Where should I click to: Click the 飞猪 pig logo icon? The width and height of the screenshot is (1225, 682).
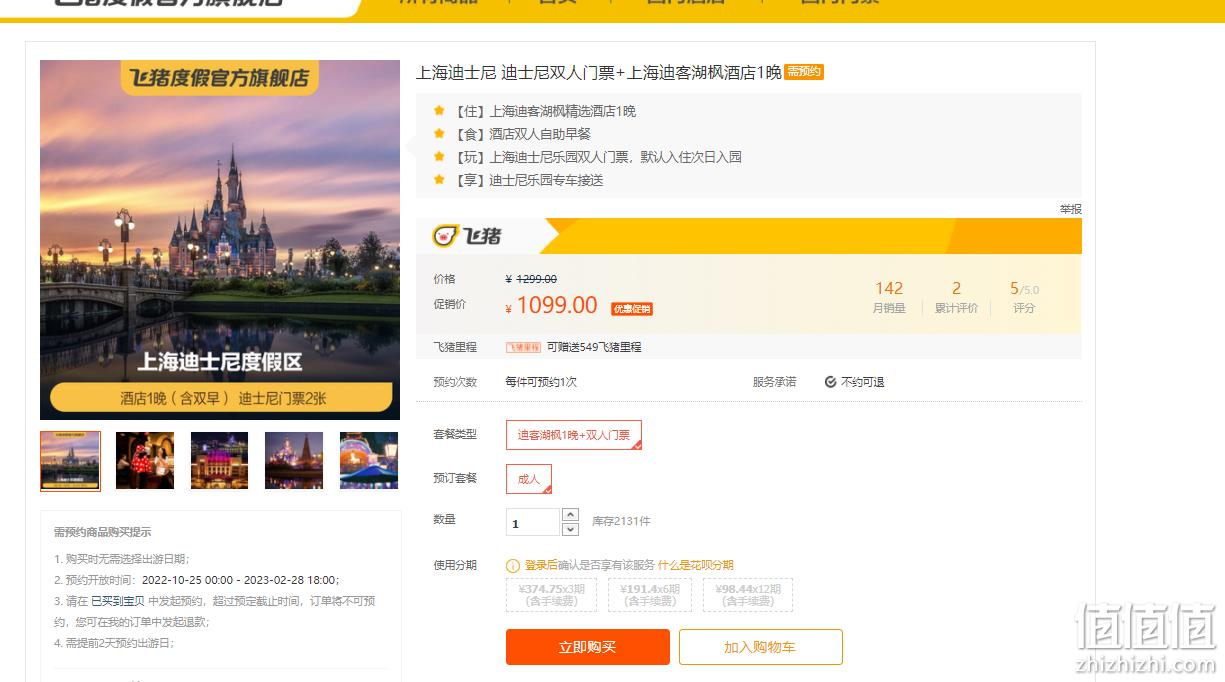tap(445, 236)
